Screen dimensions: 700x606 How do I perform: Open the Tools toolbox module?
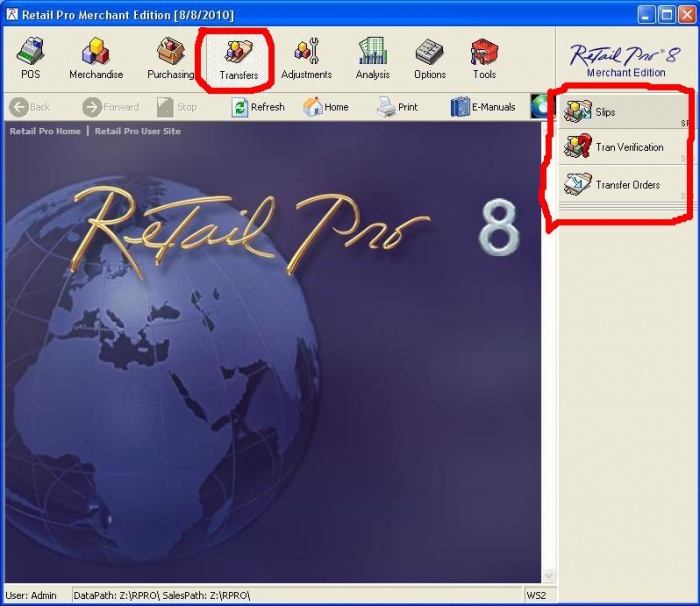[484, 59]
